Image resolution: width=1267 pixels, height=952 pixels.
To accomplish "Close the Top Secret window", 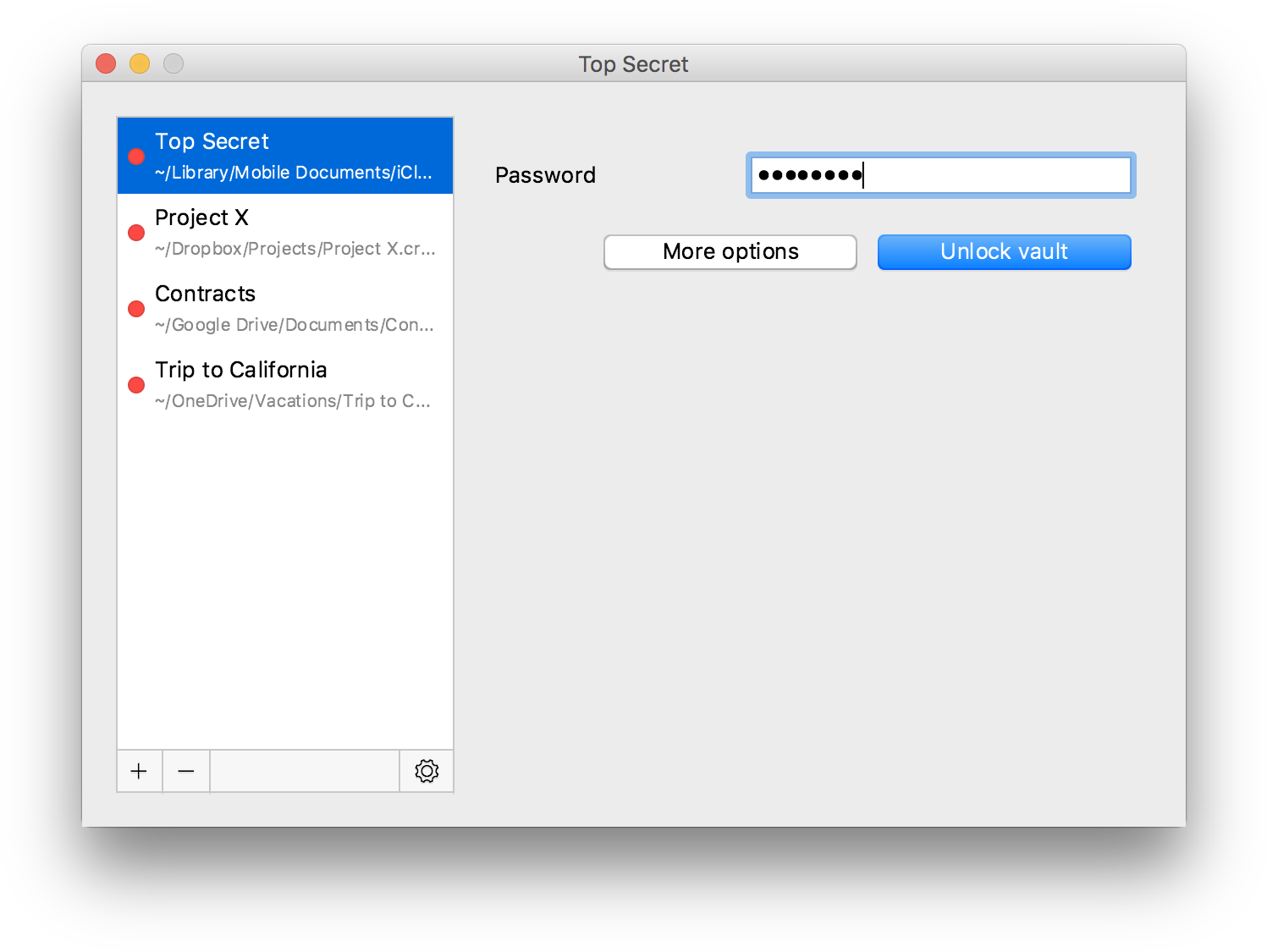I will 106,63.
